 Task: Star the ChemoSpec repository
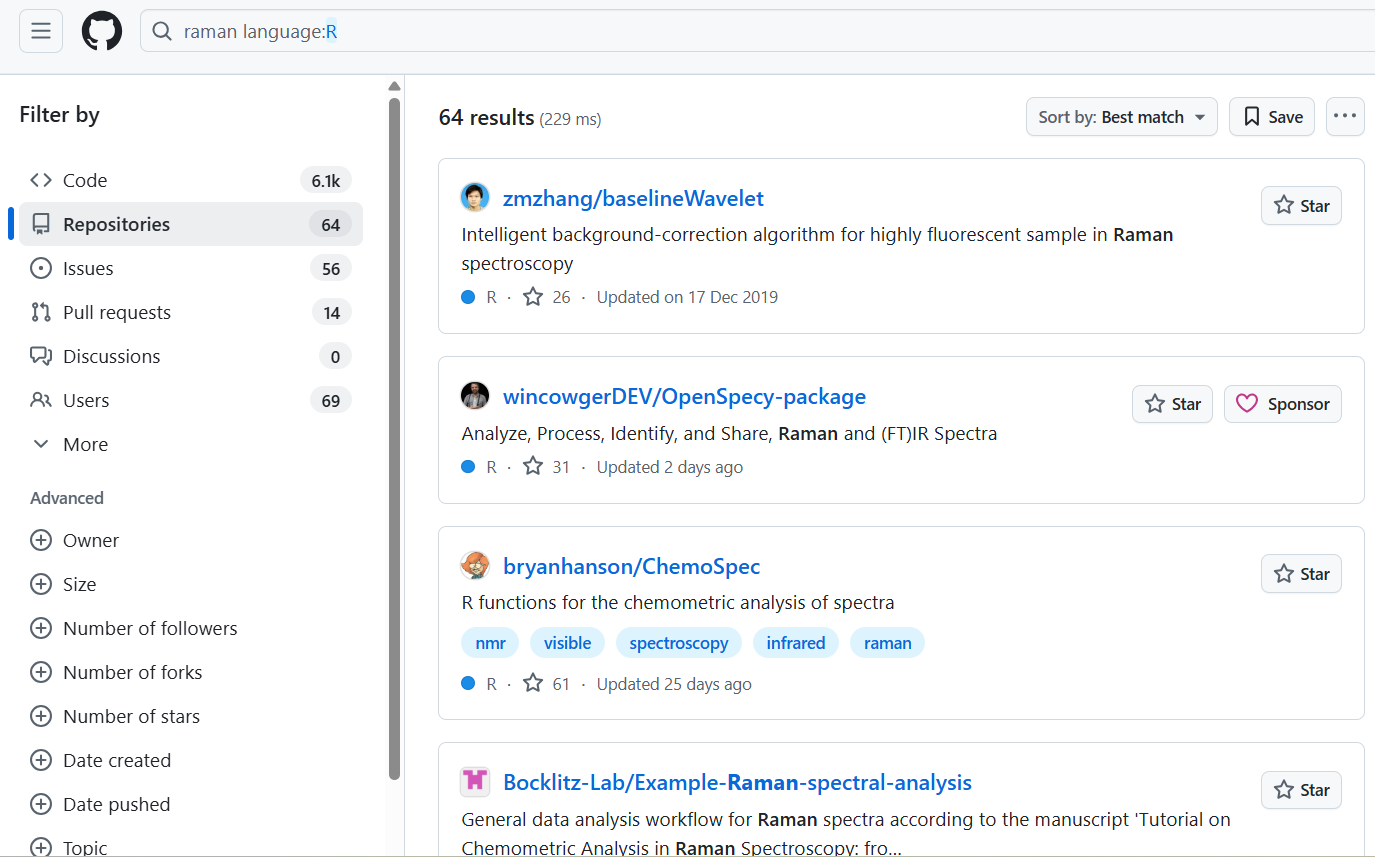click(x=1301, y=574)
